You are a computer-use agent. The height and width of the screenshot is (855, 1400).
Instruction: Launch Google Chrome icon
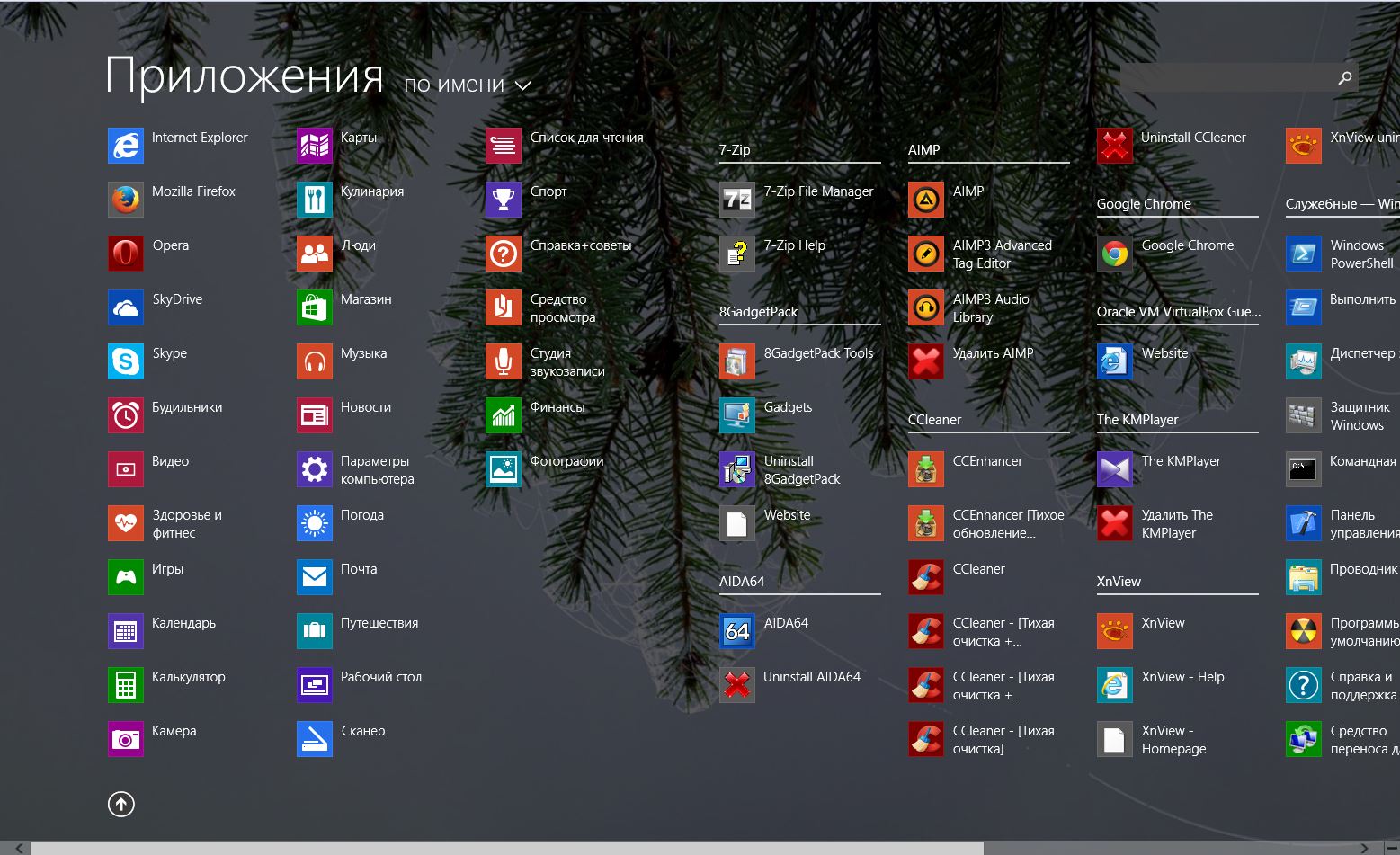point(1115,254)
